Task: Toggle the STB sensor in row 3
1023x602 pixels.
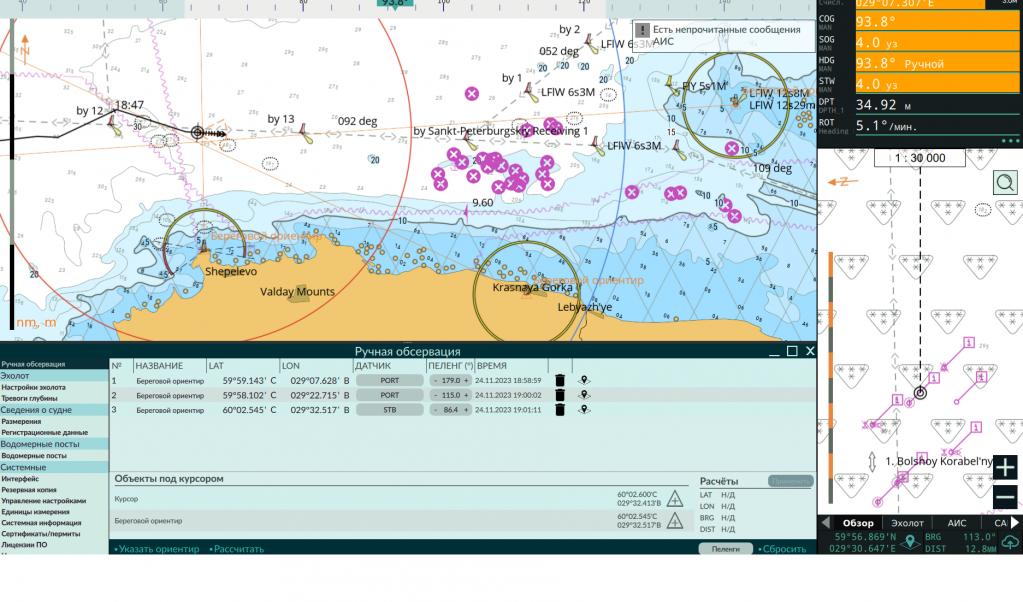Action: click(389, 410)
